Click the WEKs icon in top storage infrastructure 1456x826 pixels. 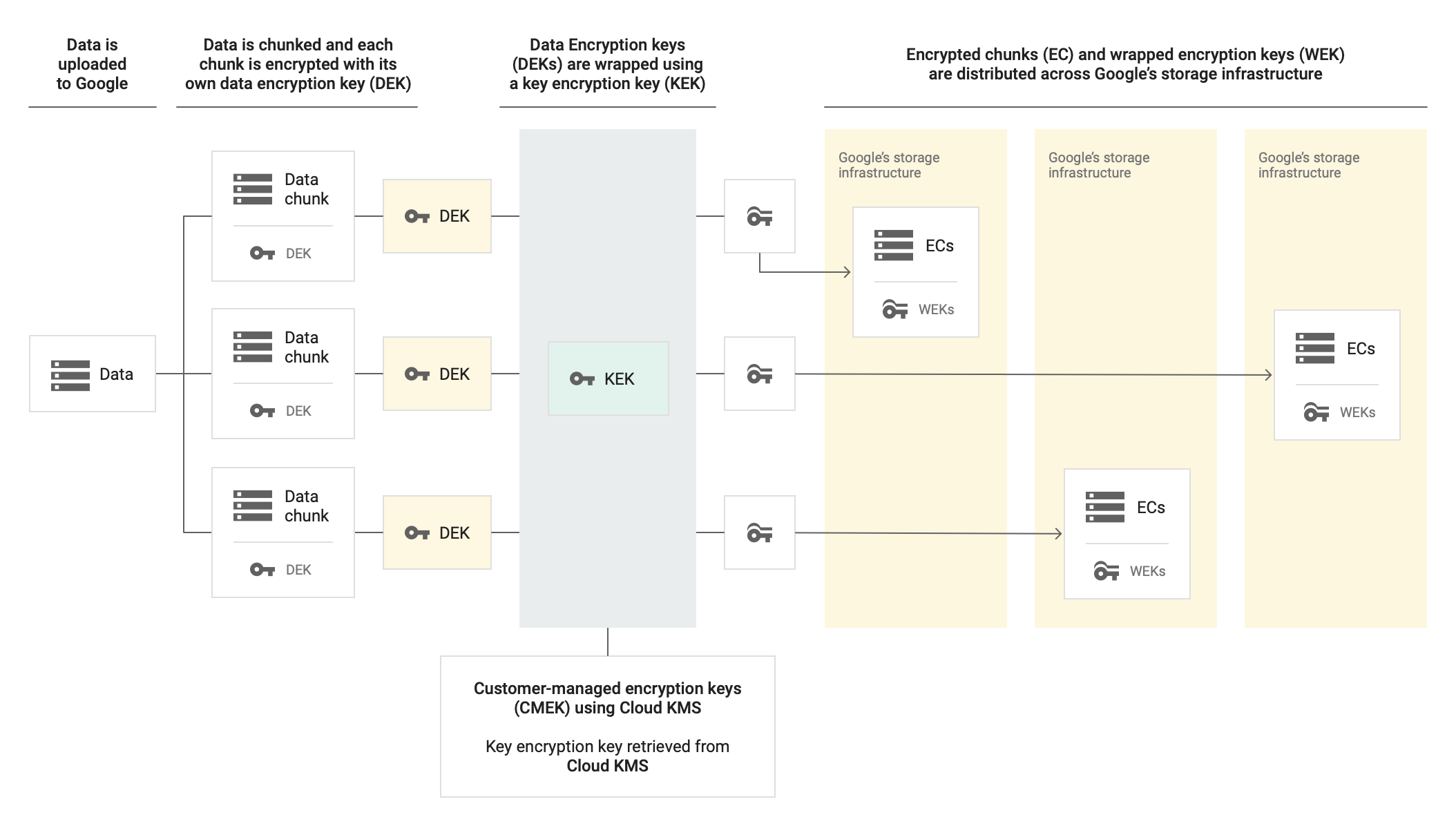click(893, 309)
